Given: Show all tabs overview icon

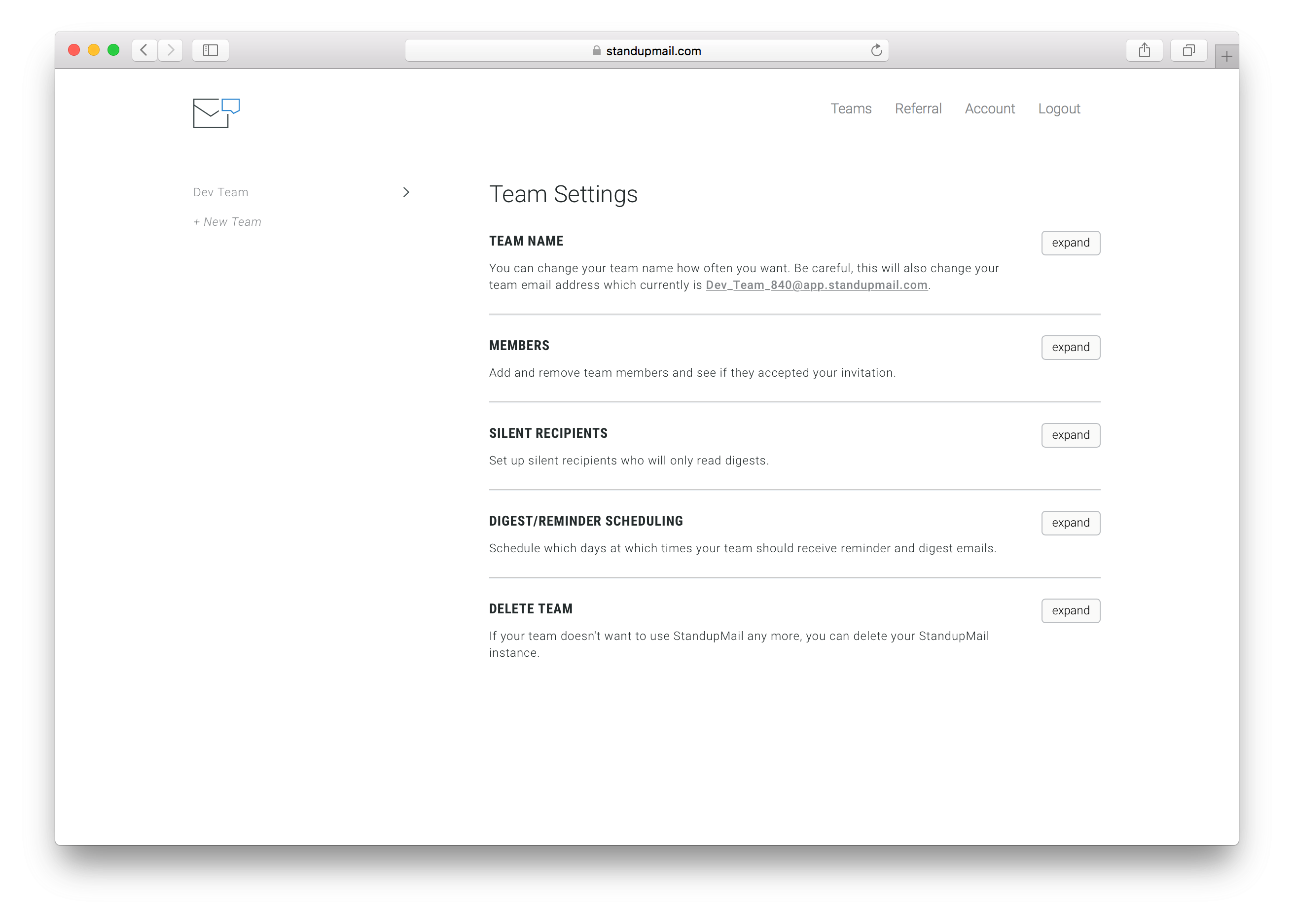Looking at the screenshot, I should coord(1188,50).
